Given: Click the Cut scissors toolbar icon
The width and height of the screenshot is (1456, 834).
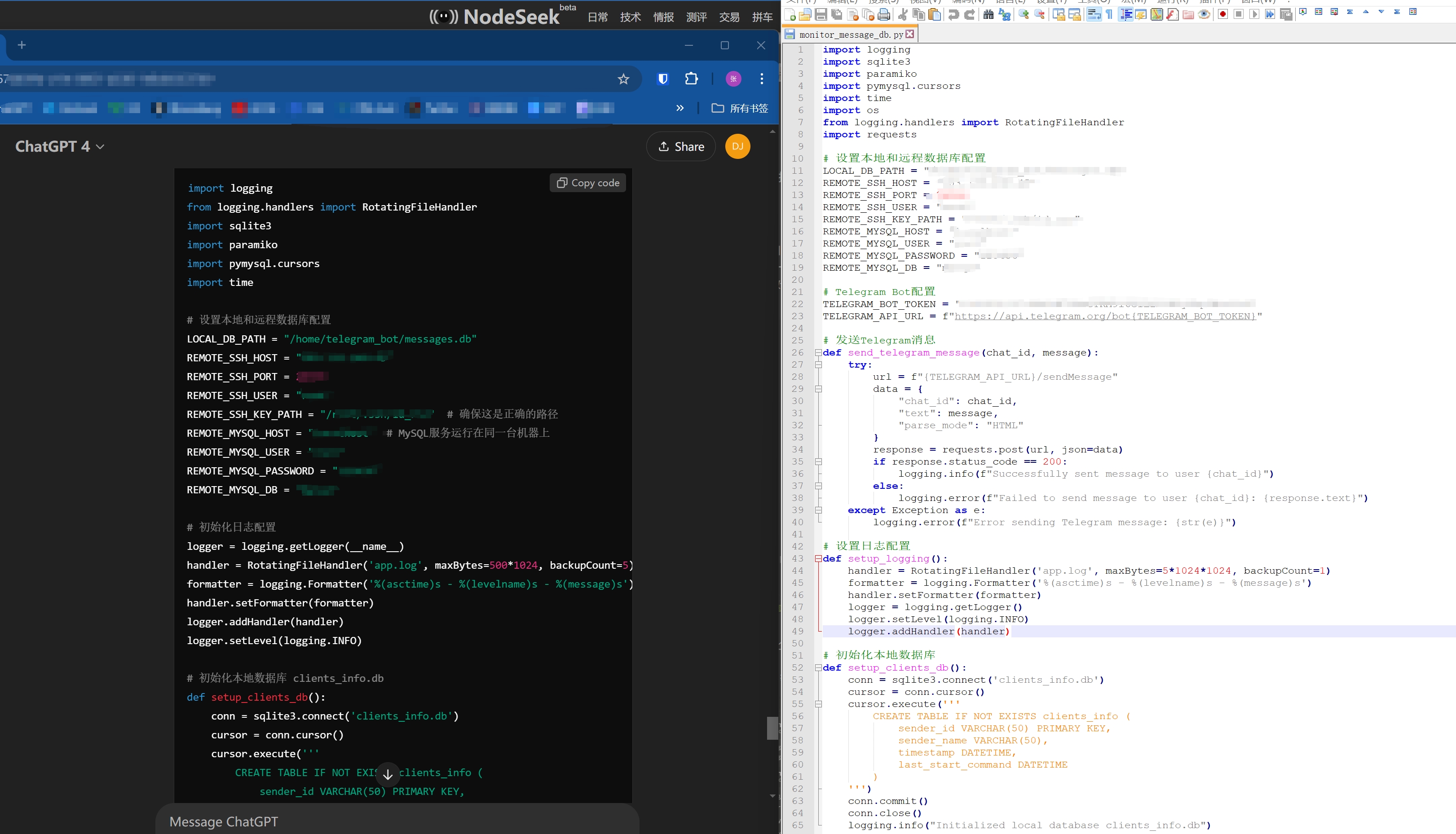Looking at the screenshot, I should [903, 14].
